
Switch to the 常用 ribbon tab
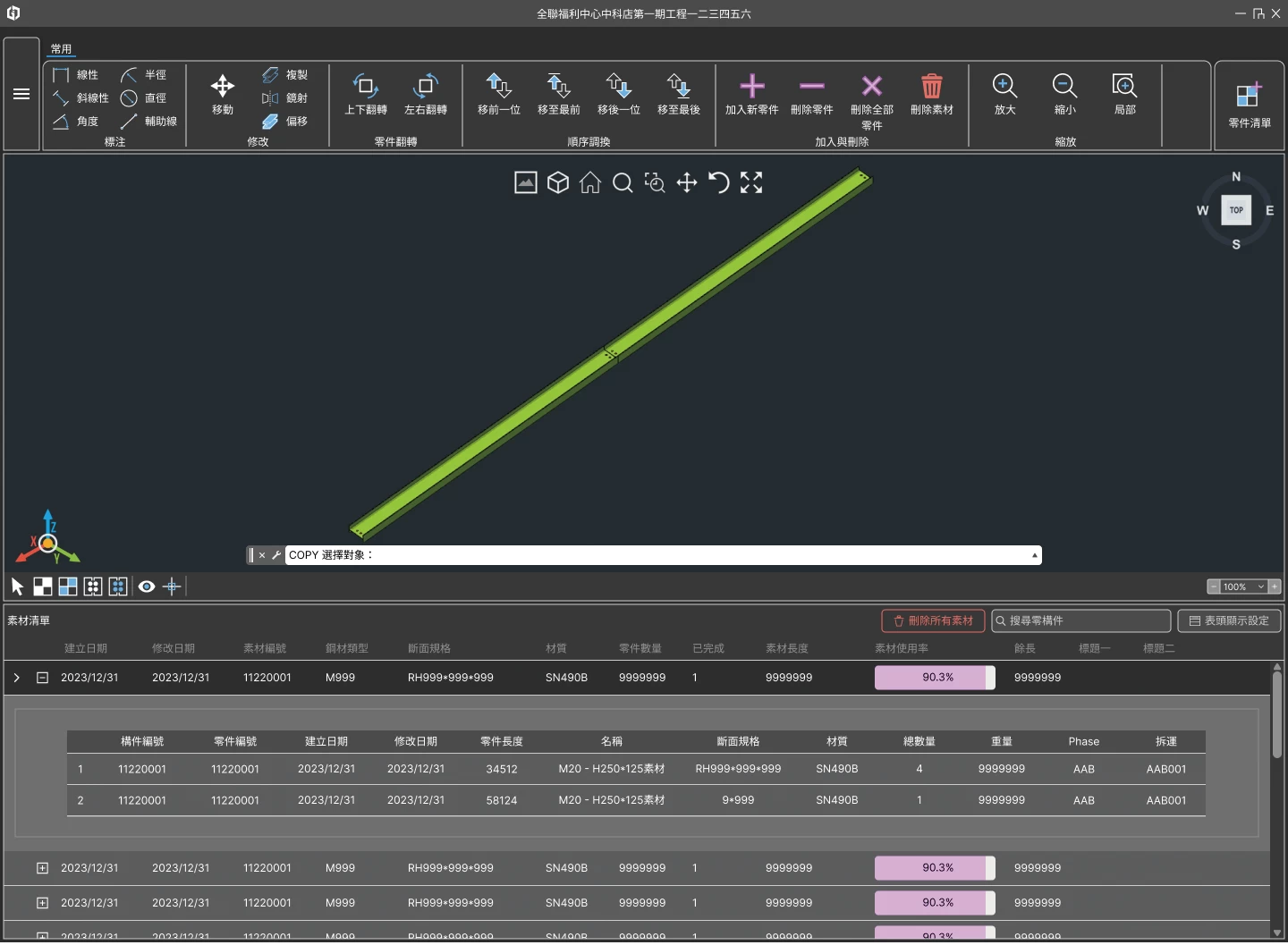point(61,49)
